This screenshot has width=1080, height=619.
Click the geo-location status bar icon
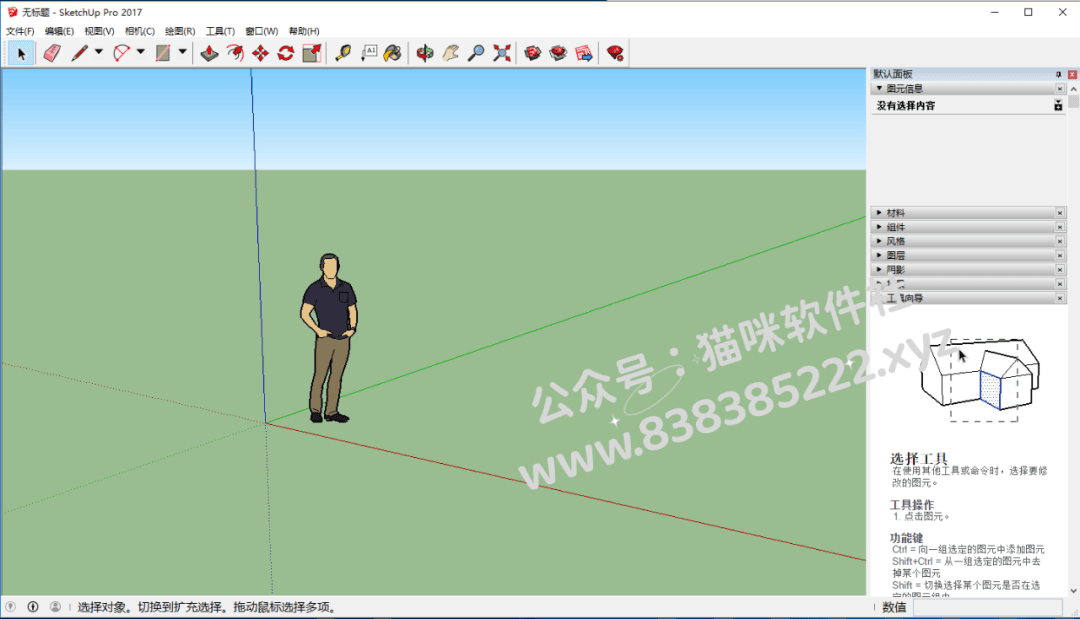coord(10,607)
